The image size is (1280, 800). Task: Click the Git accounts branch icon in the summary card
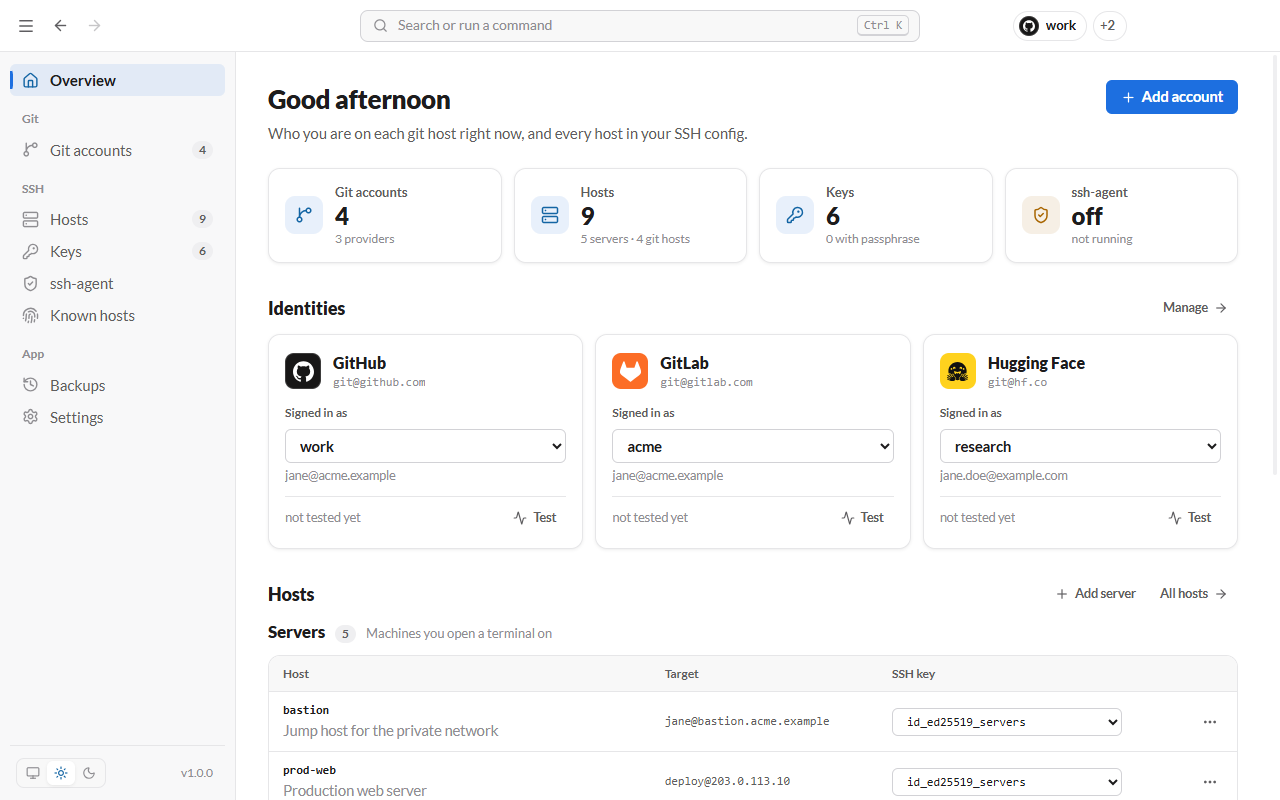click(304, 215)
